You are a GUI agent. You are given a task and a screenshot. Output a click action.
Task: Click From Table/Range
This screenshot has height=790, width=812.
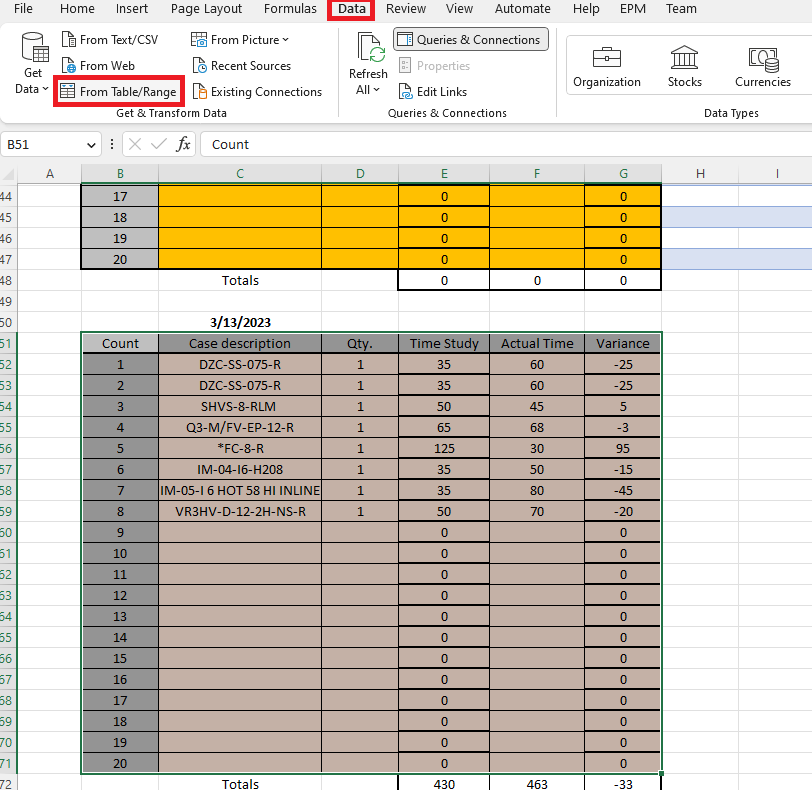click(119, 92)
